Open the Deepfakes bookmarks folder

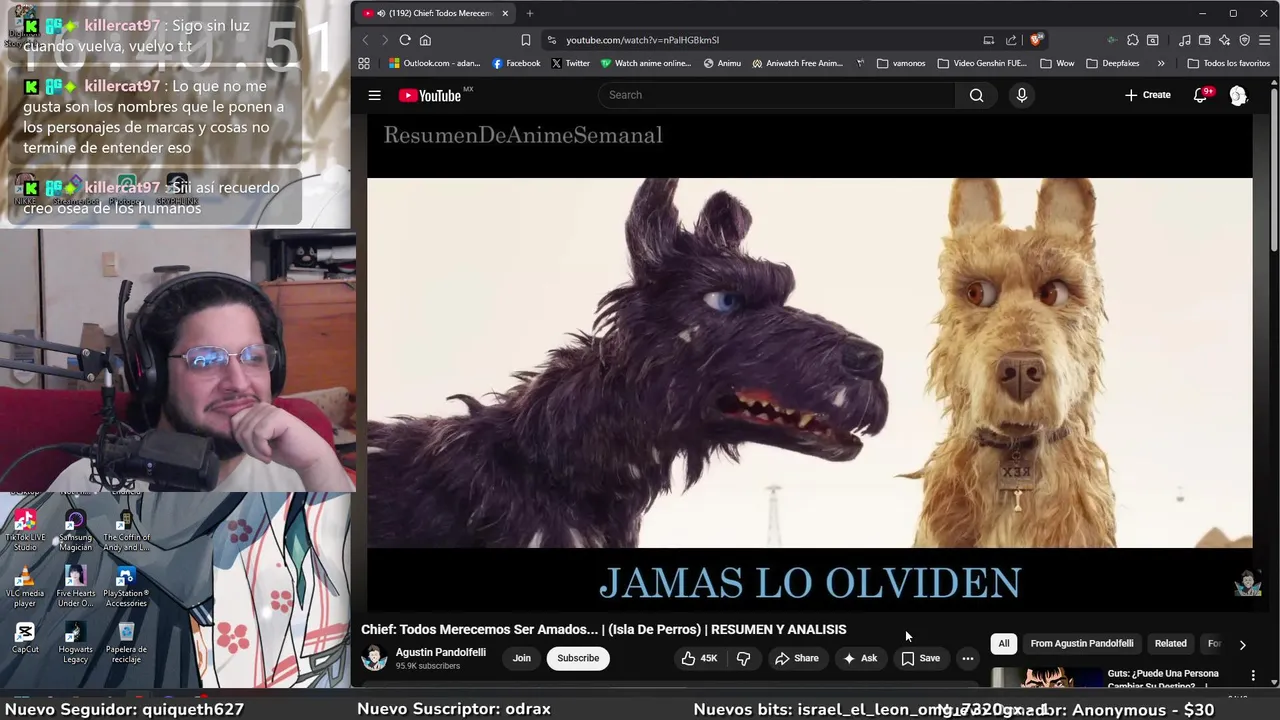point(1112,63)
